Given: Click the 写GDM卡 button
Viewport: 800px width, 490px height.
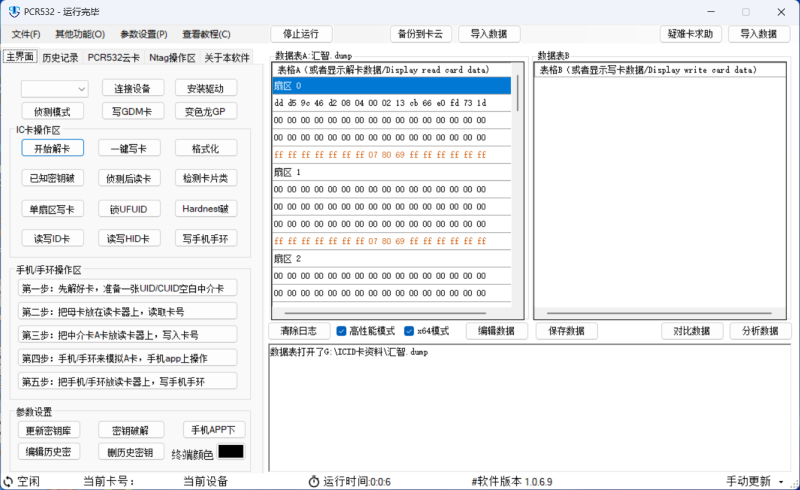Looking at the screenshot, I should coord(133,112).
